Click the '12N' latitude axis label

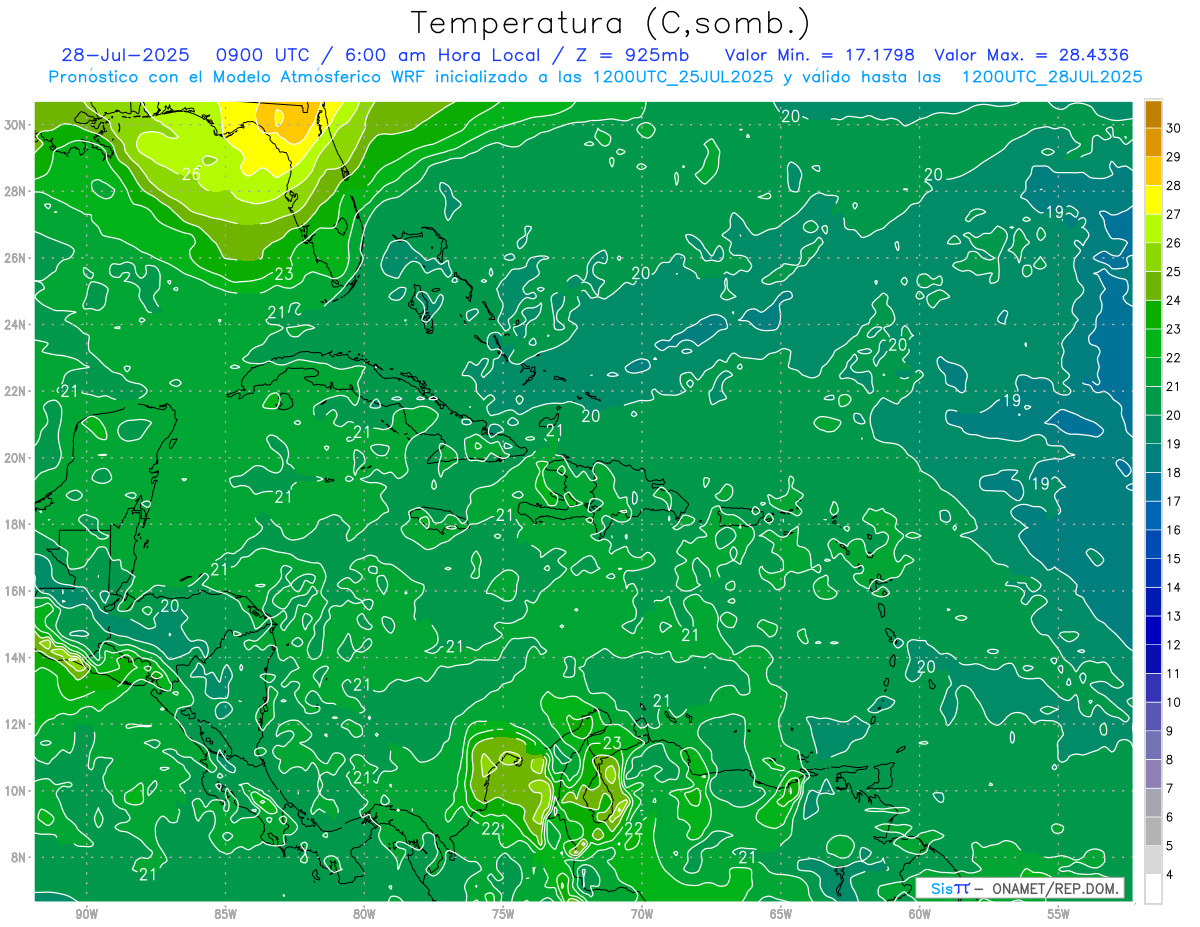[x=14, y=724]
